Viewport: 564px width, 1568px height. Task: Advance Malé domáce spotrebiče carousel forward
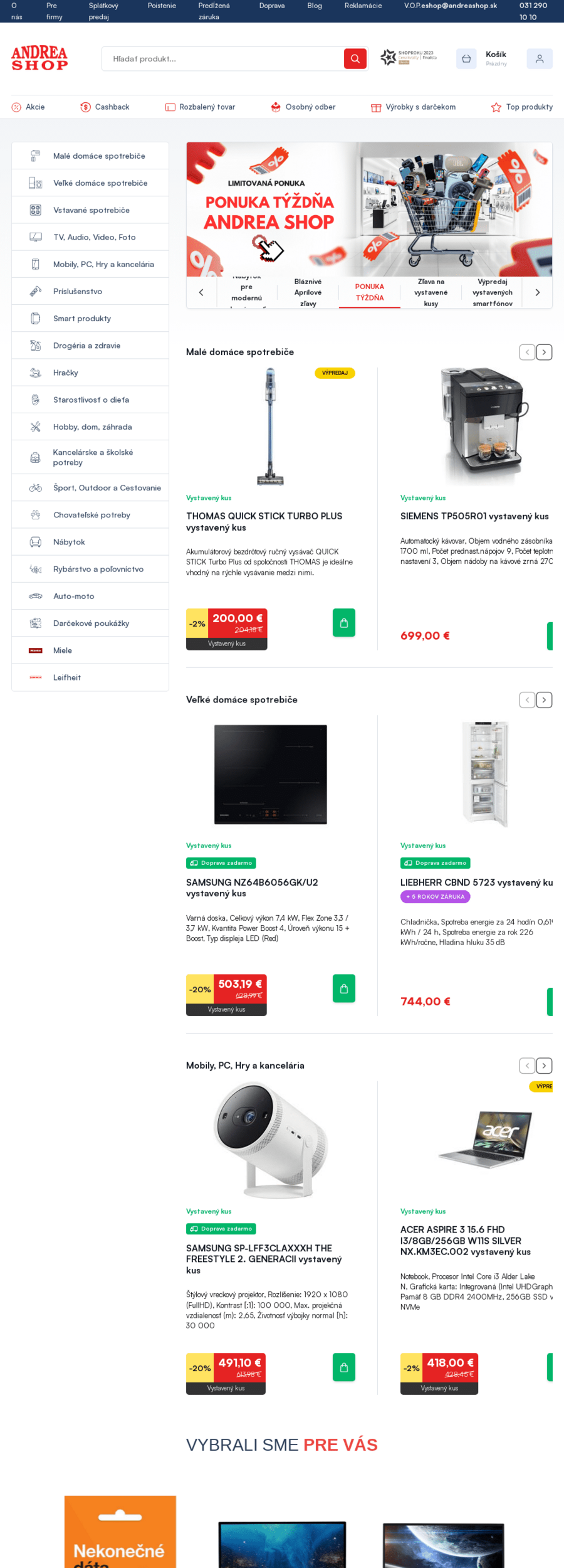[544, 352]
